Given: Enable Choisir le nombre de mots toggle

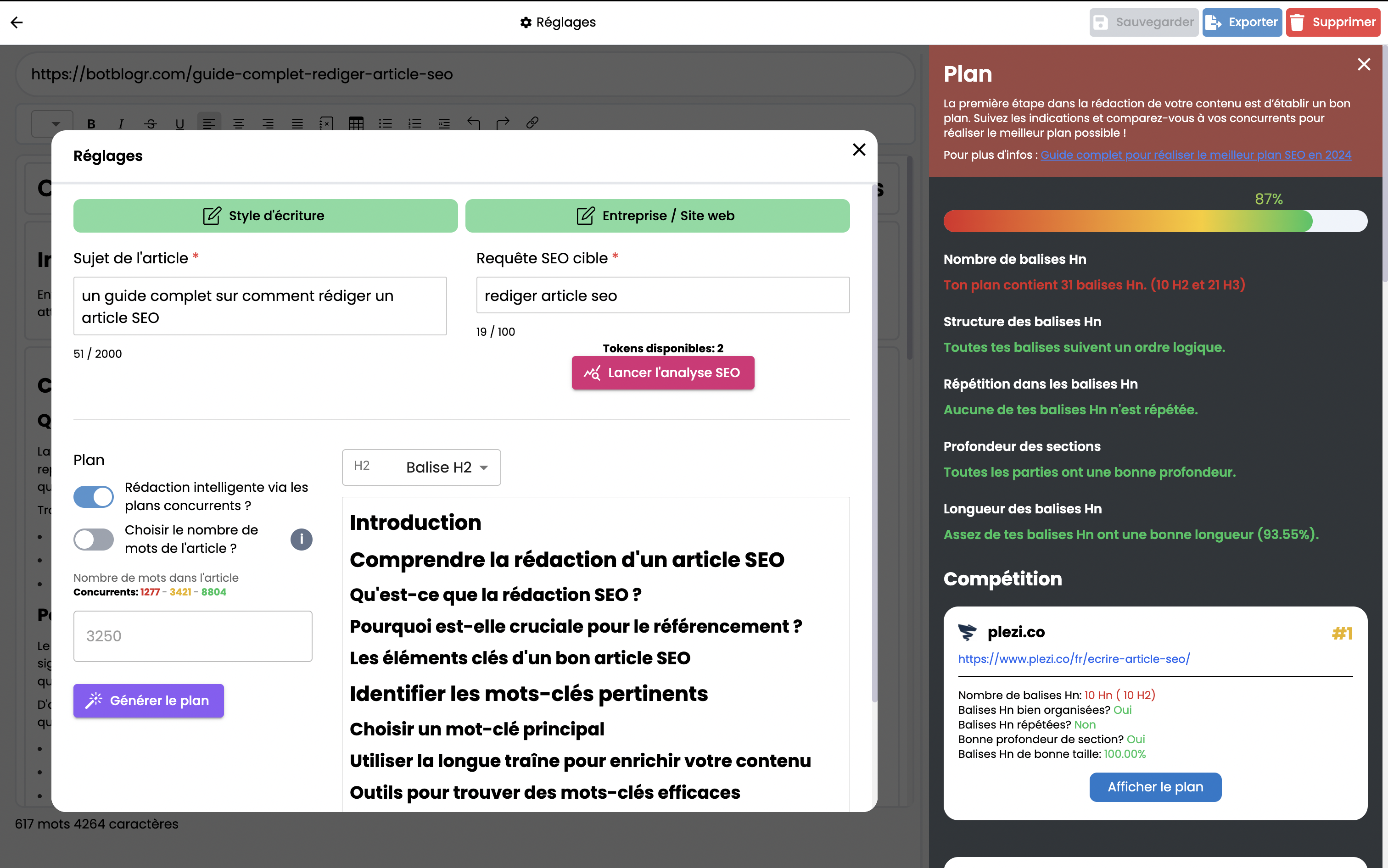Looking at the screenshot, I should pos(94,539).
